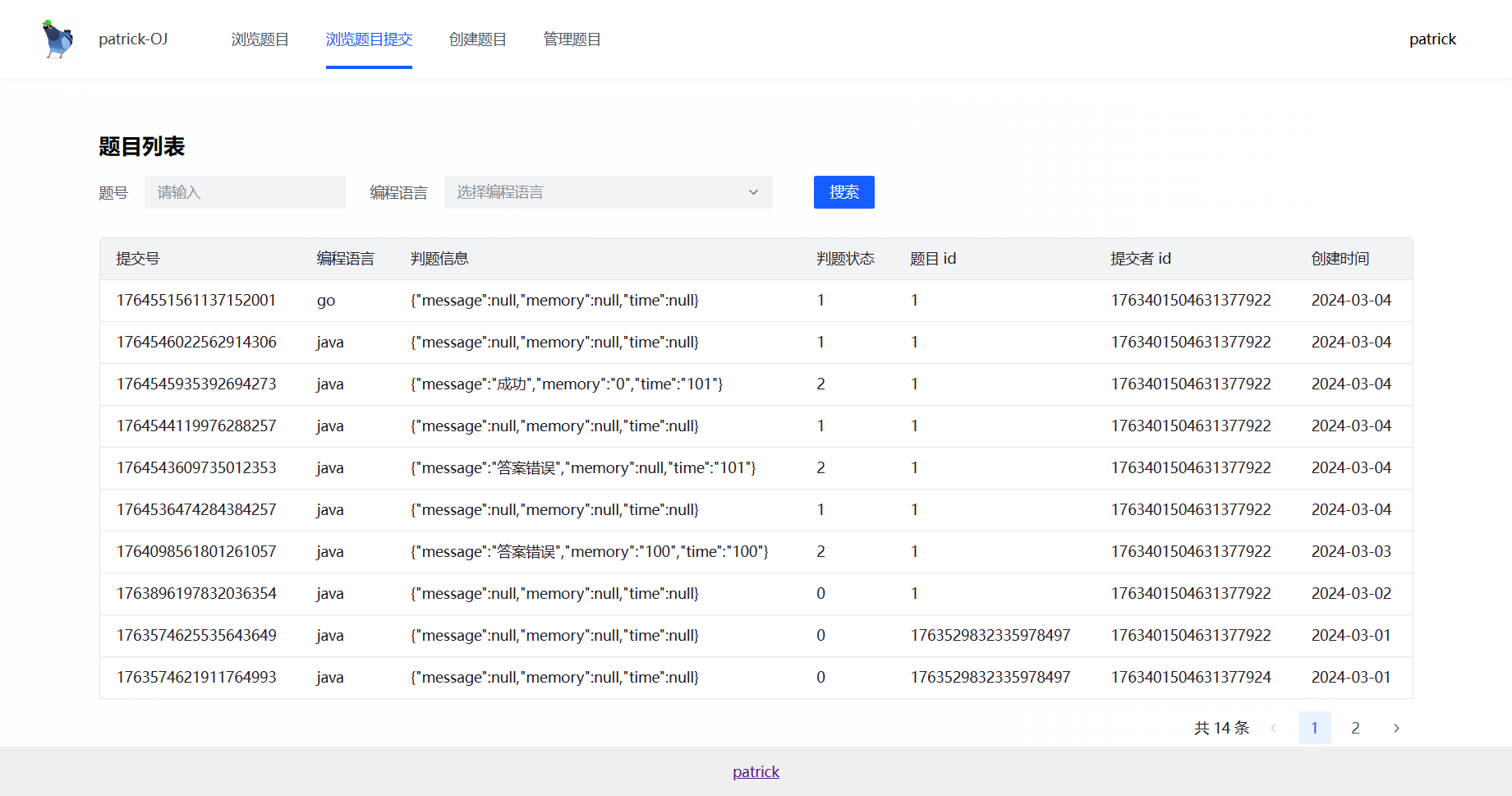This screenshot has width=1512, height=796.
Task: Open the patrick footer link
Action: click(x=756, y=771)
